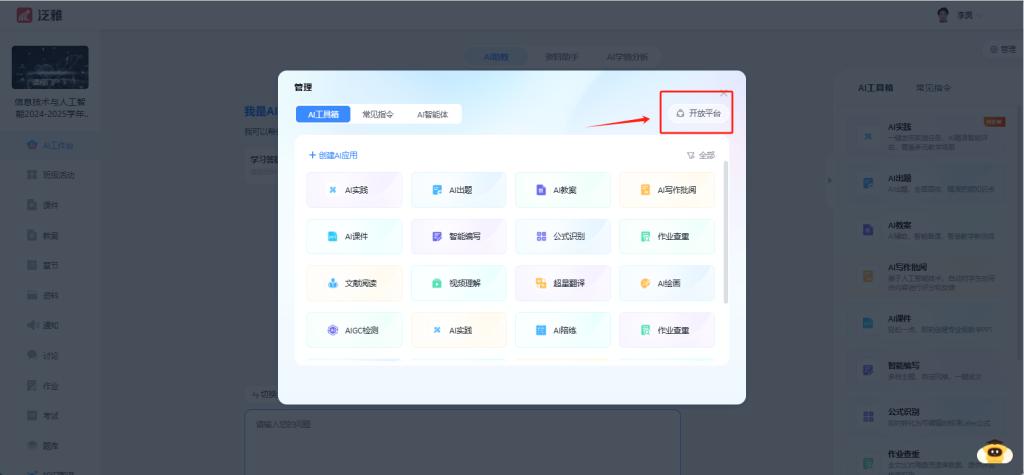Open the 视频理解 tool
The height and width of the screenshot is (475, 1024).
click(458, 283)
